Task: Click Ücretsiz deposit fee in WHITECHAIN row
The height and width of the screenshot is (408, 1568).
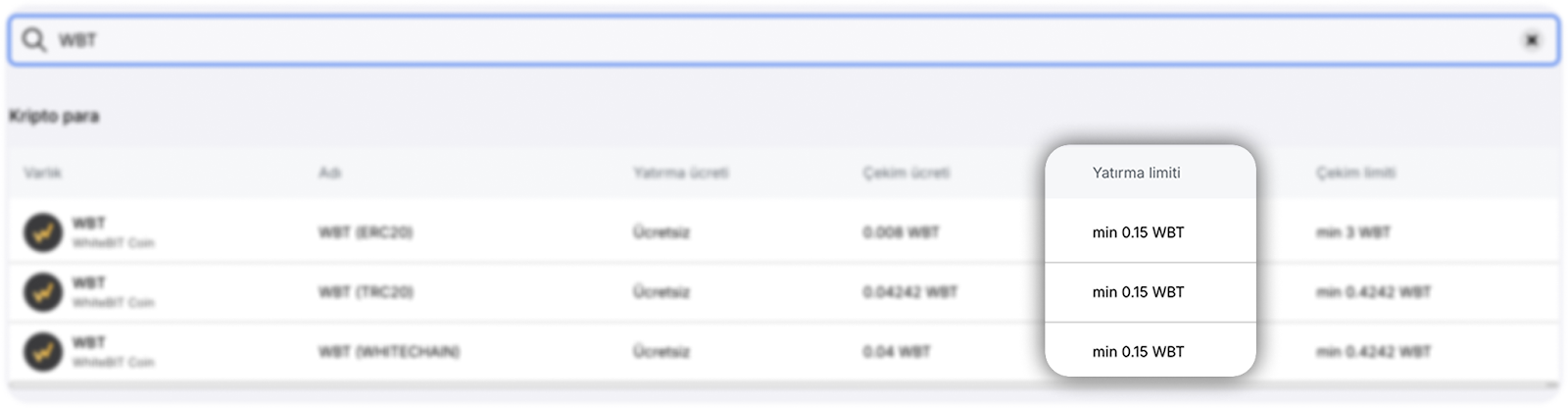Action: click(661, 352)
